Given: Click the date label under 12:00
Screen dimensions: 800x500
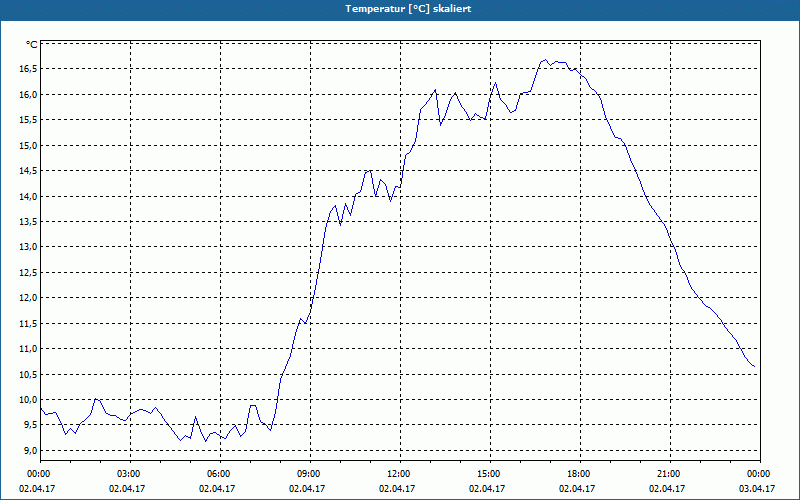Looking at the screenshot, I should 397,489.
